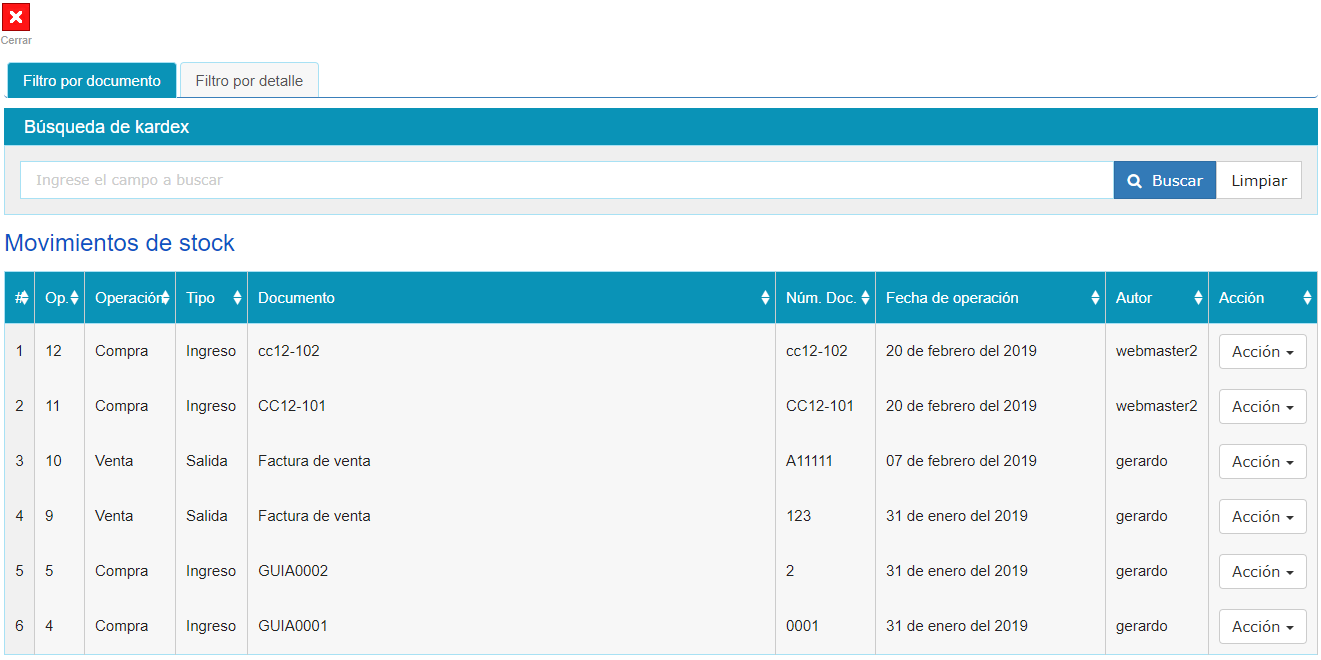1321x660 pixels.
Task: Open Acción dropdown for GUIA0002 row
Action: (x=1262, y=572)
